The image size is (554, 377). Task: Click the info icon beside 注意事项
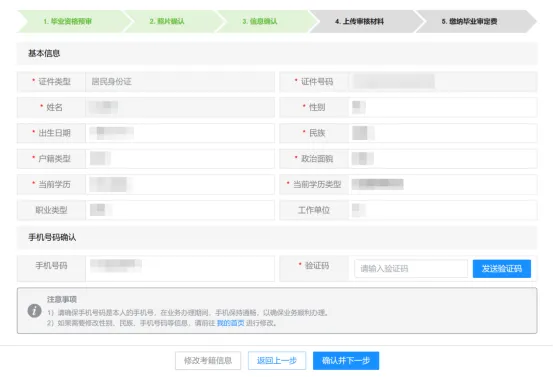tap(34, 311)
